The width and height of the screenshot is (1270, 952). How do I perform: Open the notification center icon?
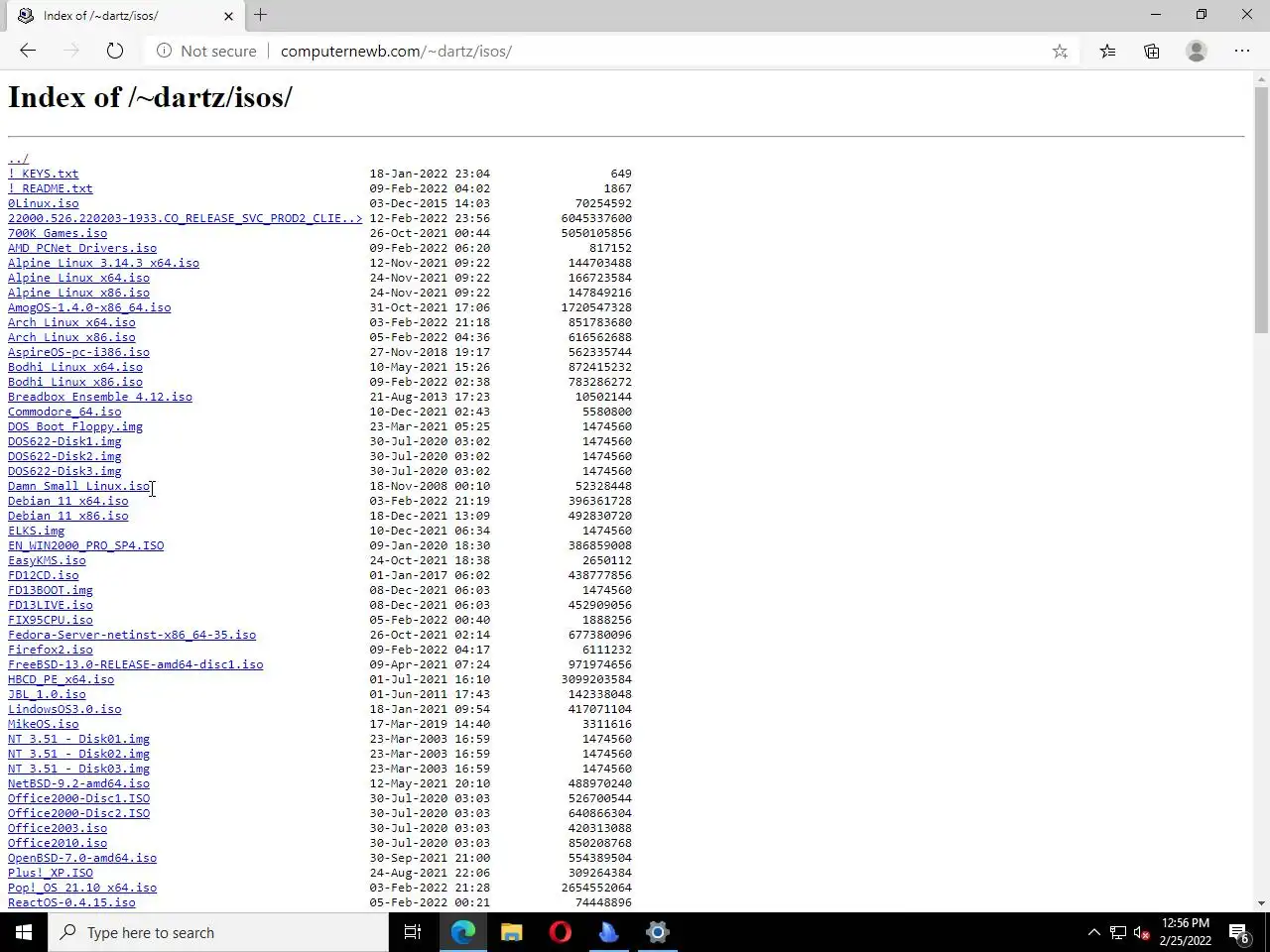[1240, 932]
